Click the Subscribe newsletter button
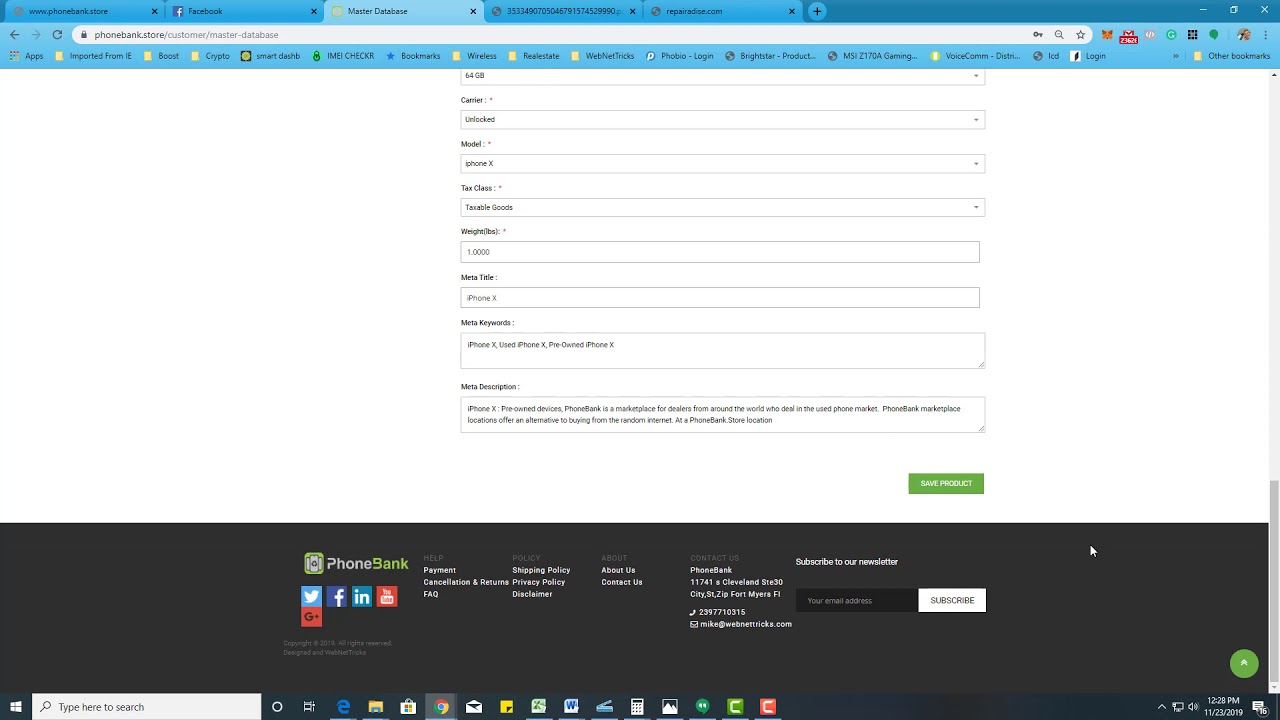Image resolution: width=1280 pixels, height=720 pixels. click(x=952, y=601)
